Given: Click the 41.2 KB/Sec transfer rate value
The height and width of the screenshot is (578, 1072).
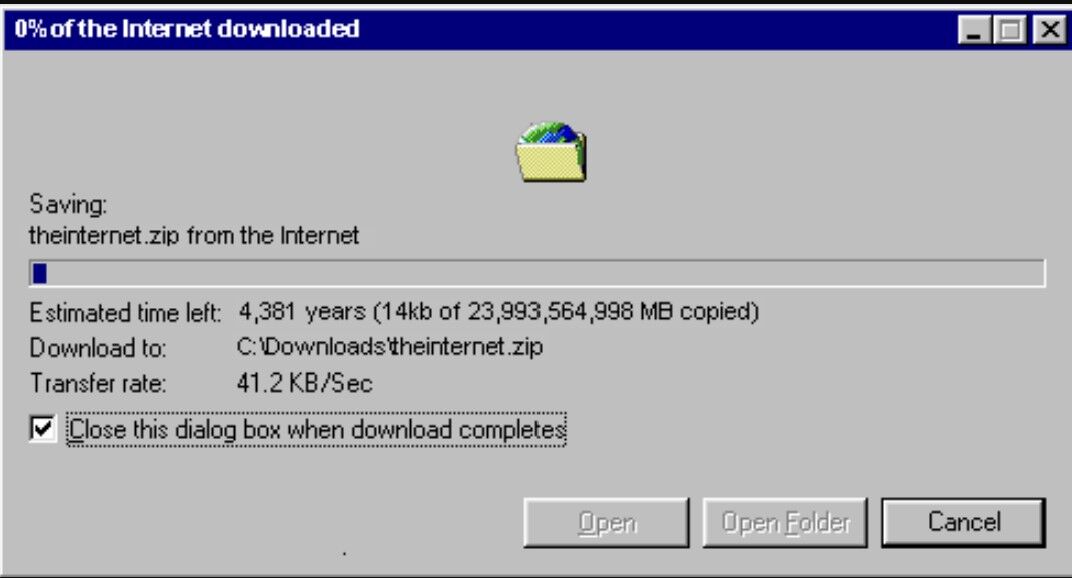Looking at the screenshot, I should click(x=304, y=382).
